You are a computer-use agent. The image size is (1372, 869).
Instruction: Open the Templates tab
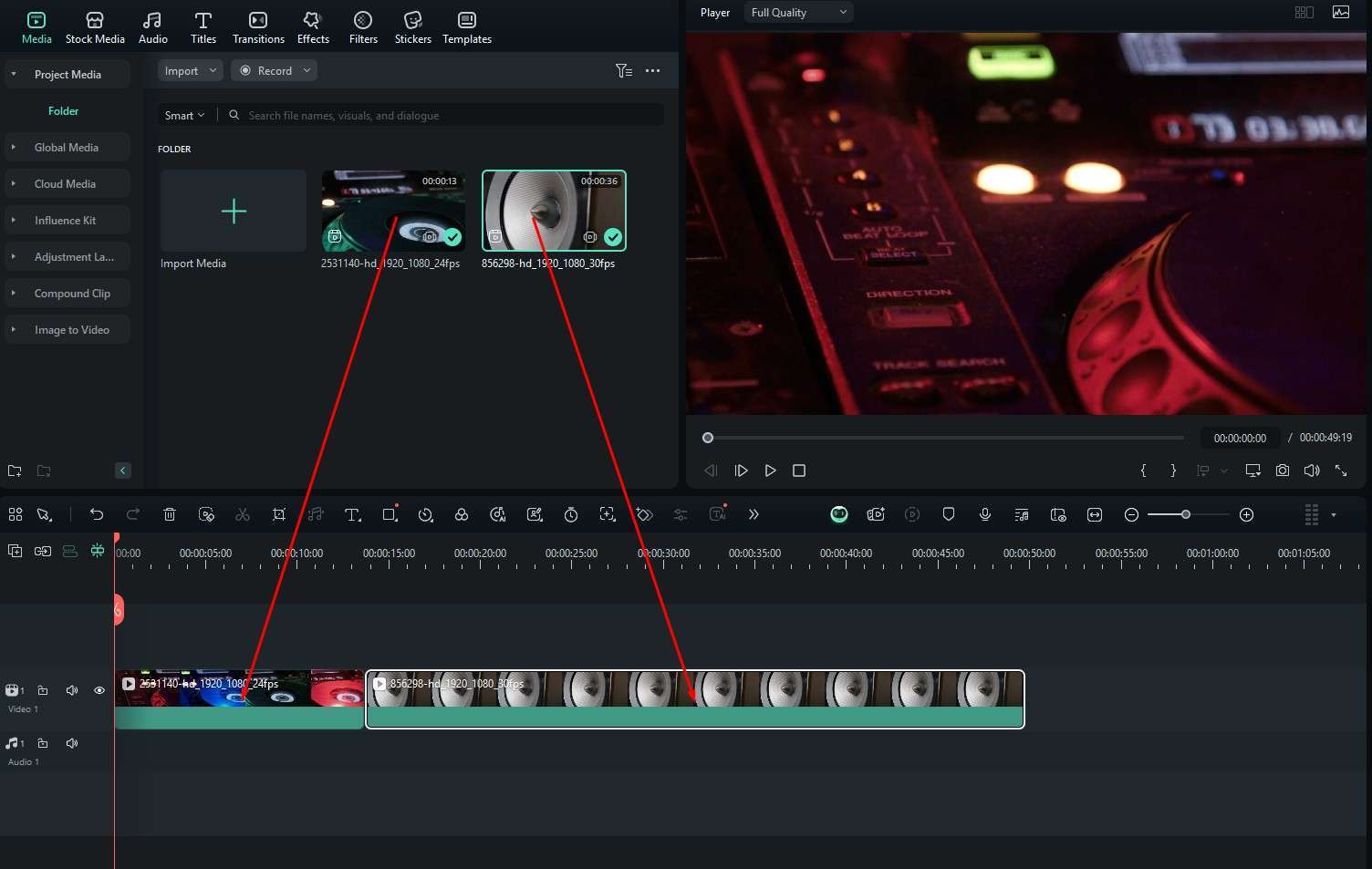[x=467, y=27]
